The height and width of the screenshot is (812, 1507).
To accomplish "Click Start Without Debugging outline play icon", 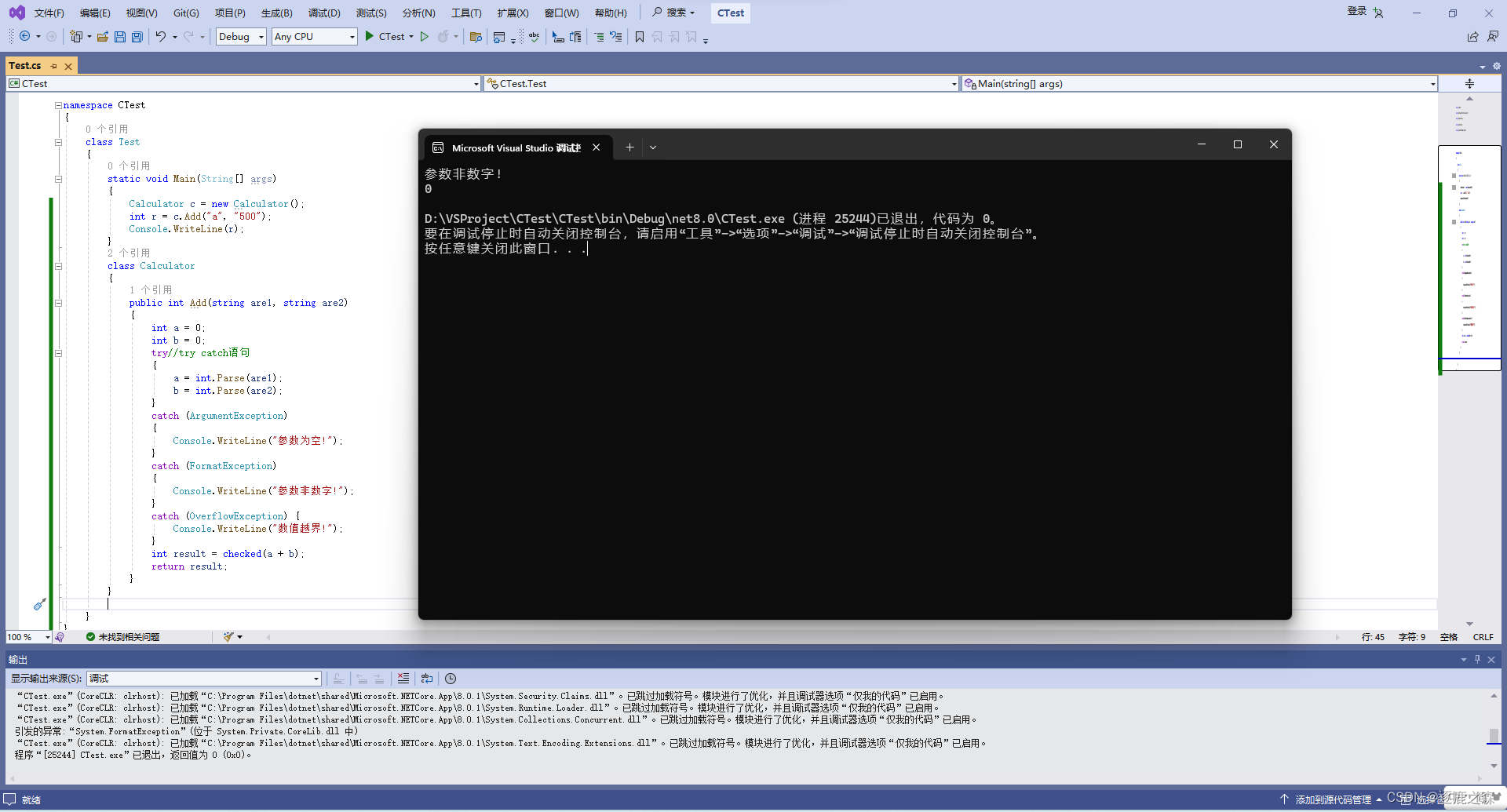I will [x=425, y=37].
